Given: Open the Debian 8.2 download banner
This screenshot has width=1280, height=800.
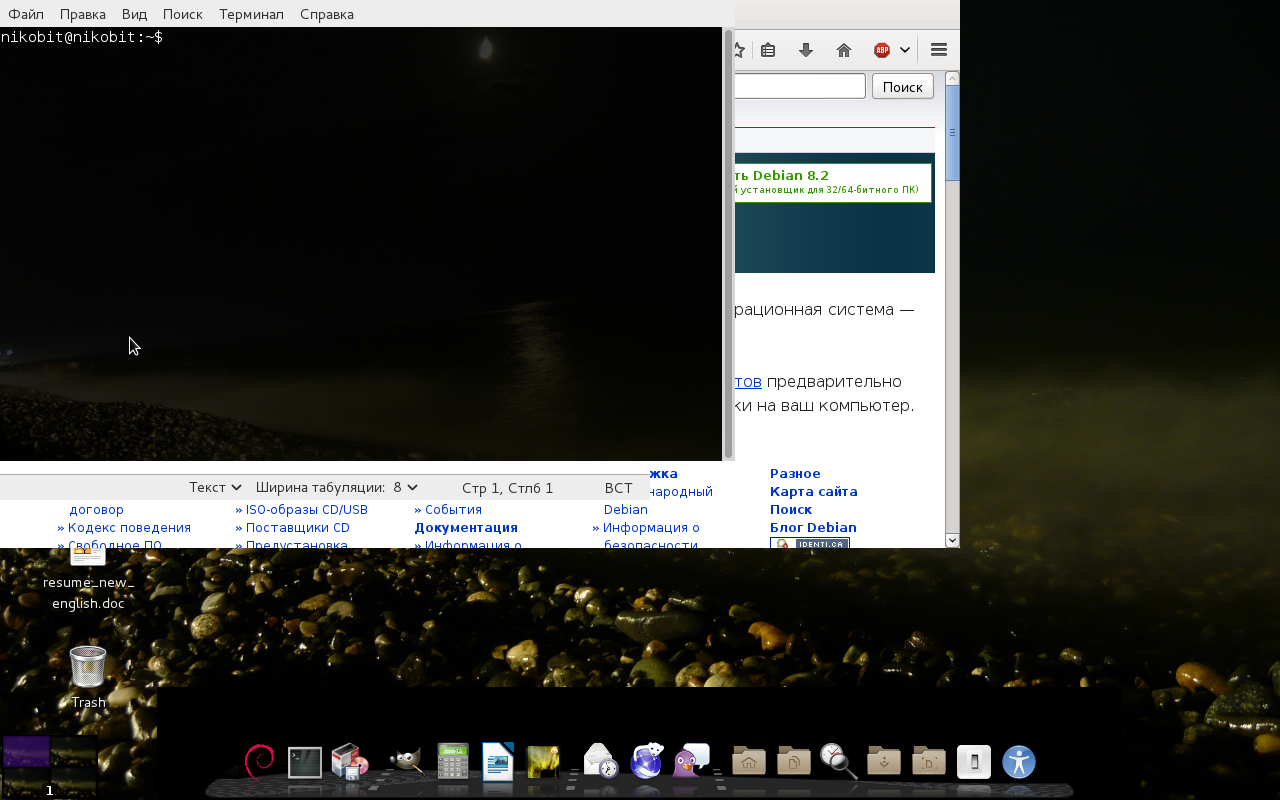Looking at the screenshot, I should [833, 182].
